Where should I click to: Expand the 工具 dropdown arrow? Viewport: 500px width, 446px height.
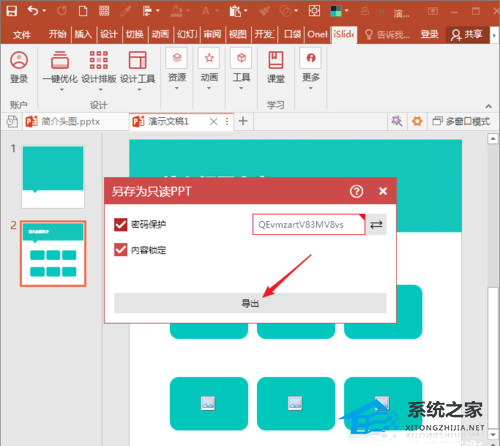[x=241, y=88]
